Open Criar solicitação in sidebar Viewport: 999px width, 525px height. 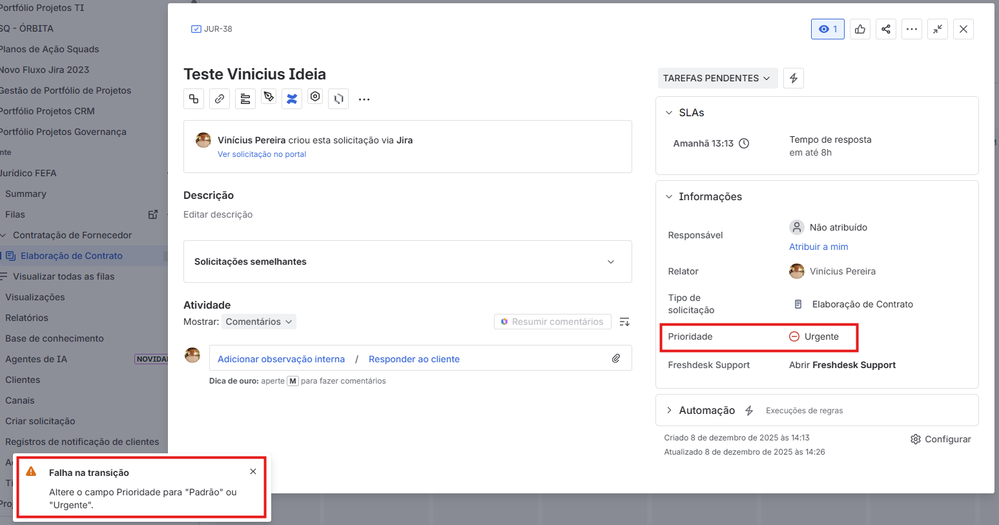click(40, 421)
